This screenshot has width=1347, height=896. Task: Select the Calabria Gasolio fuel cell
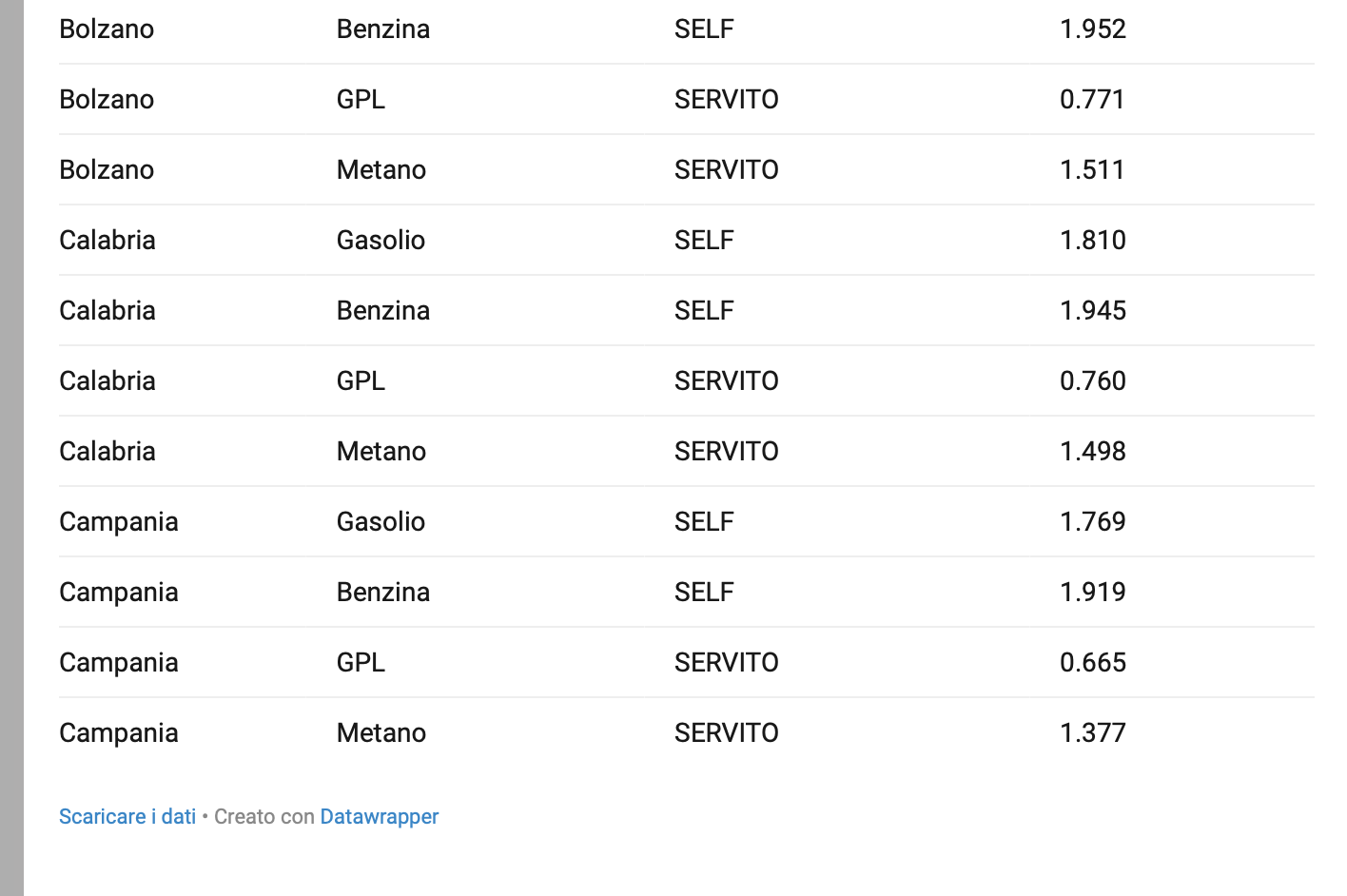coord(381,240)
